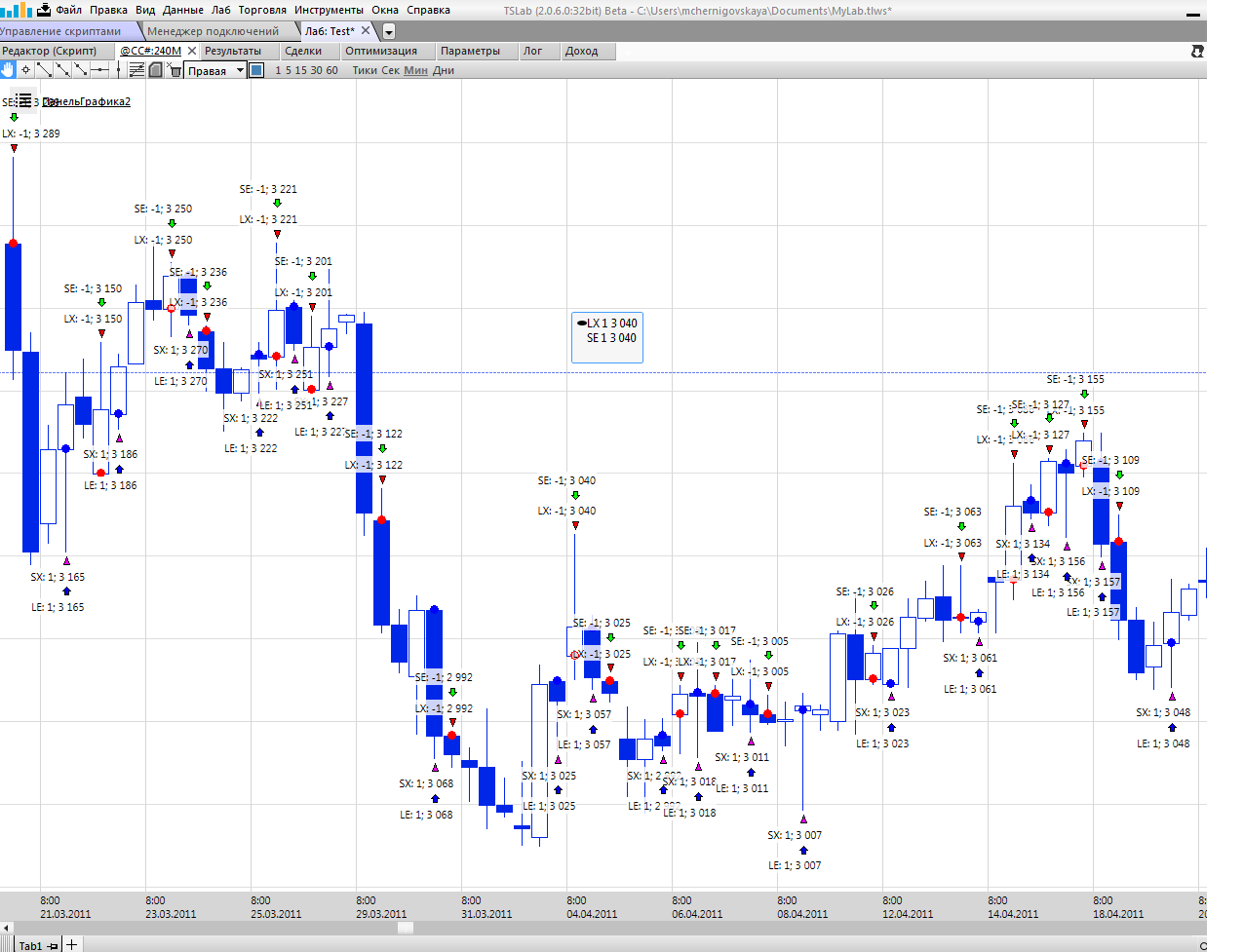Switch timeframe unit to Мин
Image resolution: width=1244 pixels, height=952 pixels.
(x=415, y=70)
